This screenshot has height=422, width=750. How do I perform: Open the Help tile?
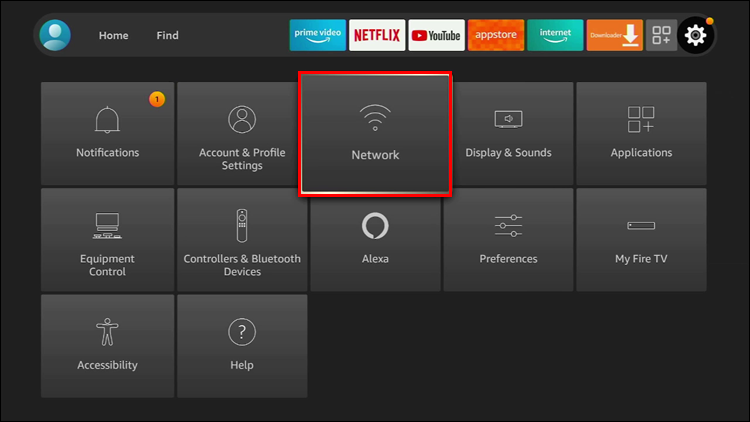click(x=242, y=346)
